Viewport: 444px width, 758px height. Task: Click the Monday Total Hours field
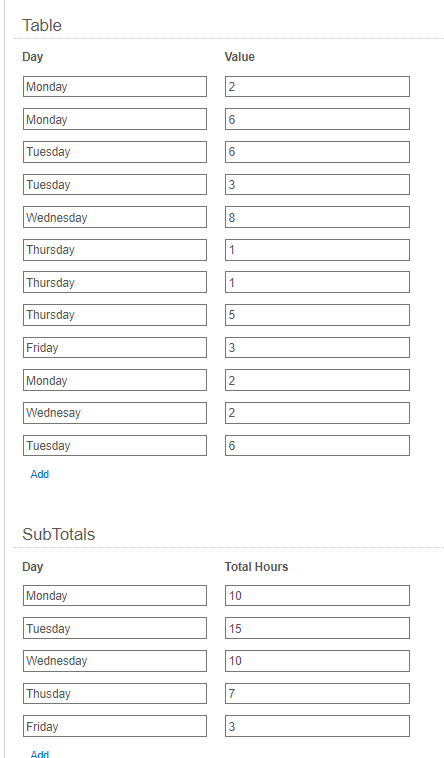point(317,596)
